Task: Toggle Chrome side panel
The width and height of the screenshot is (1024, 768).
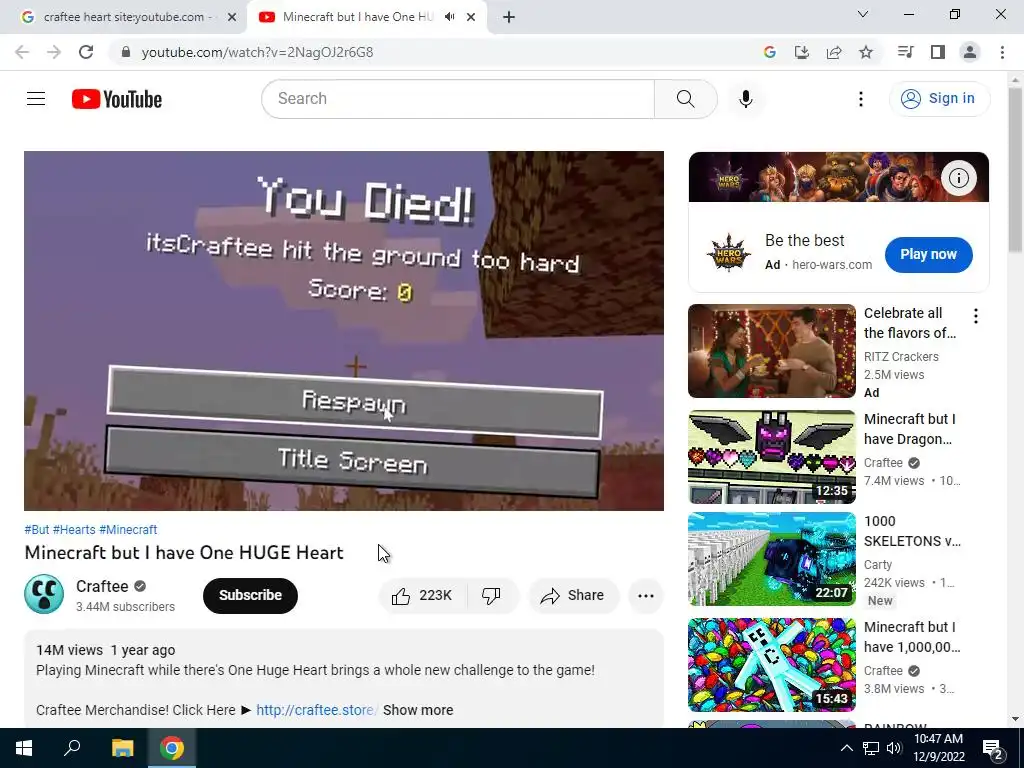Action: pos(938,52)
